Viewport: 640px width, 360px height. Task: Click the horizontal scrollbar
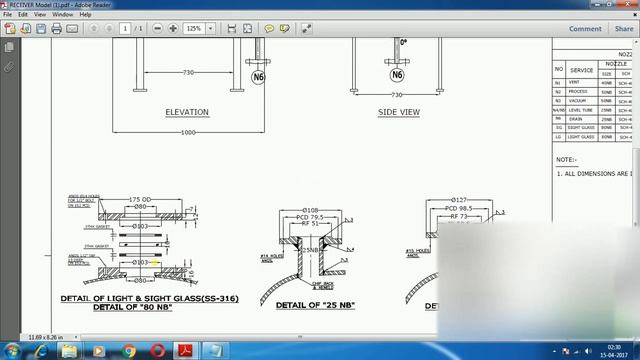coord(300,337)
